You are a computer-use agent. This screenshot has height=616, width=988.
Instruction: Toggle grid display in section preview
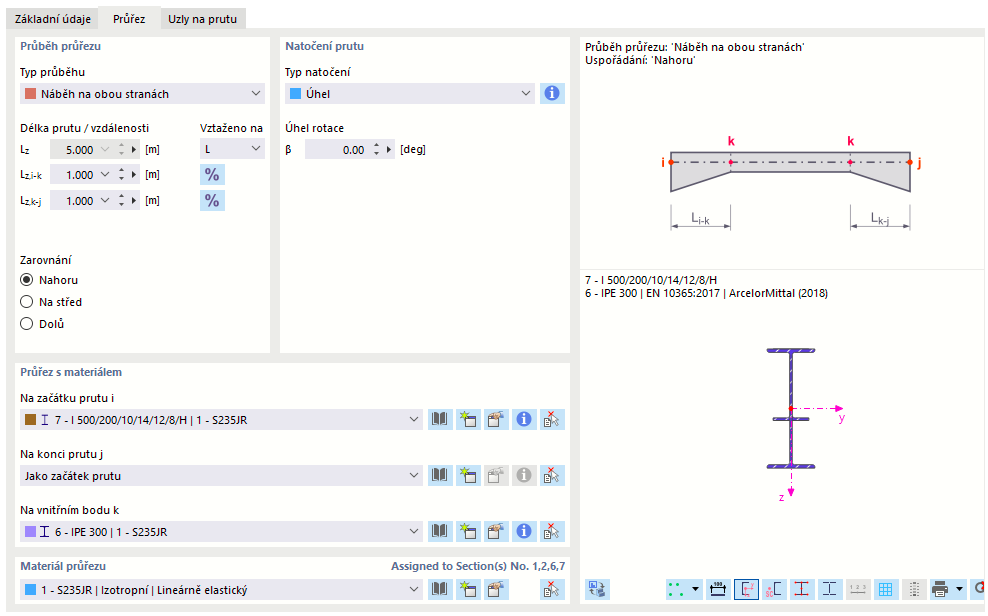coord(885,590)
